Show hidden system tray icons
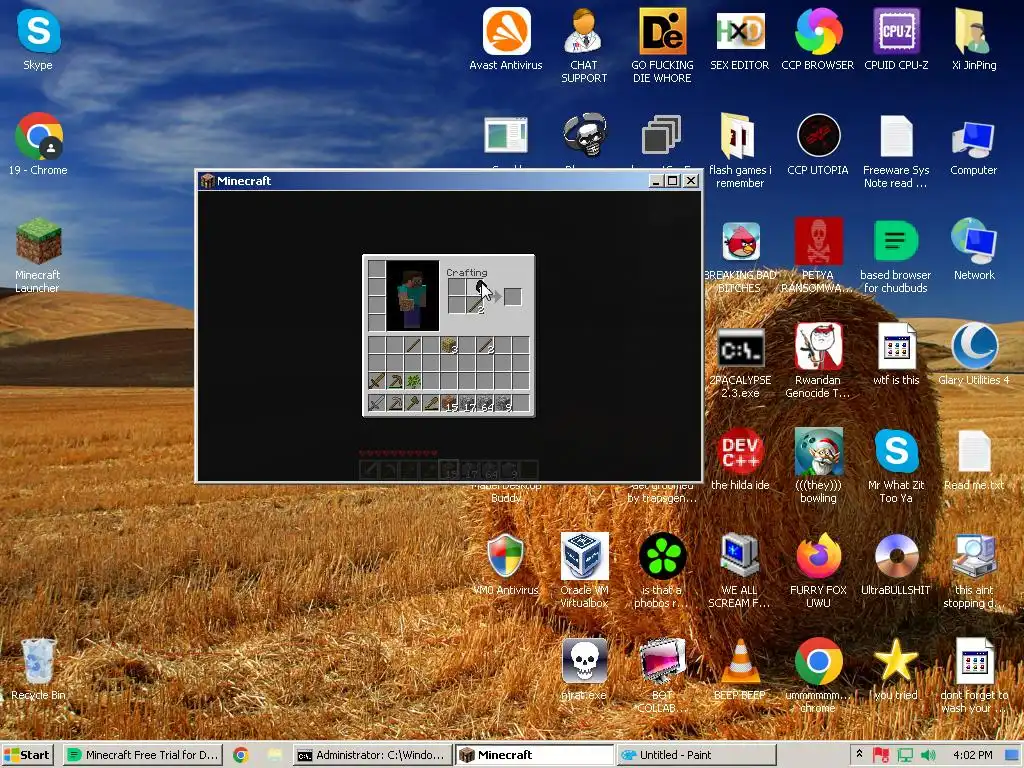1024x768 pixels. [859, 754]
